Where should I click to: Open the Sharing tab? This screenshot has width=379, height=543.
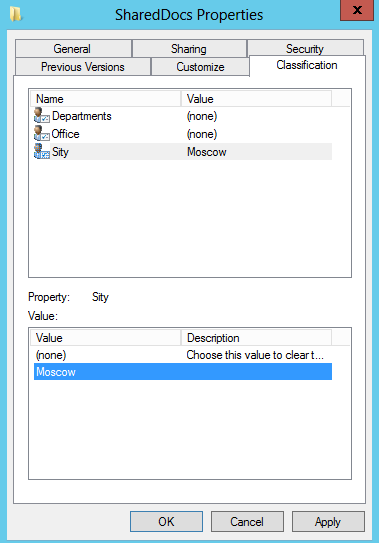(189, 49)
